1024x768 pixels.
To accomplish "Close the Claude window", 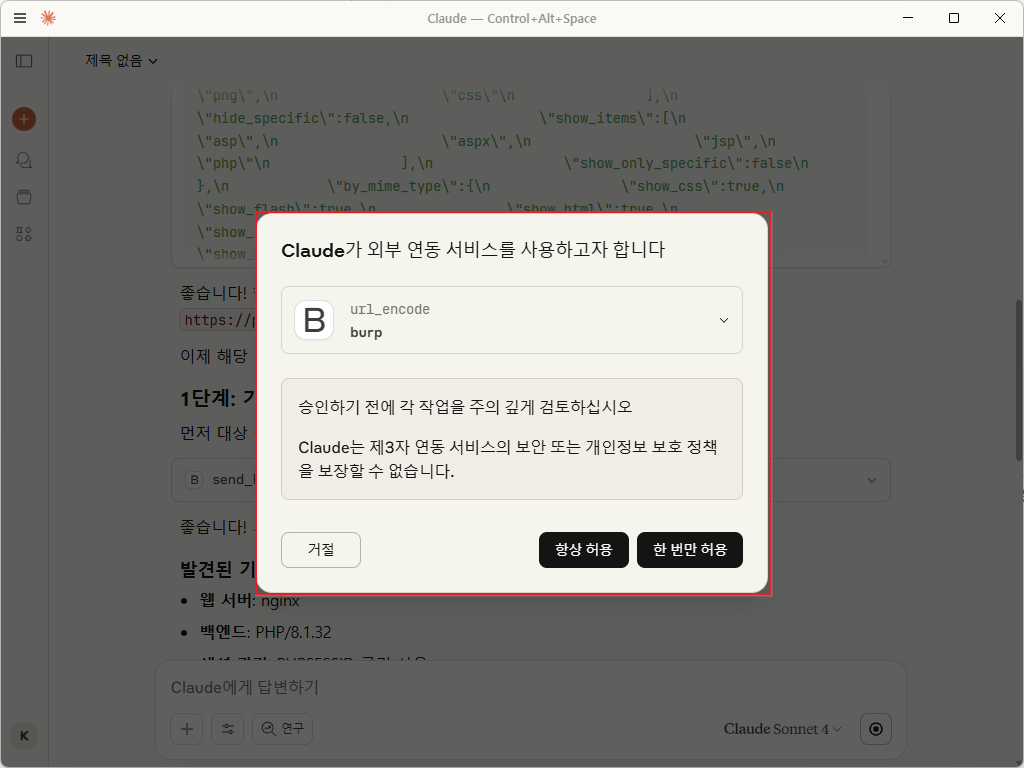I will point(1000,18).
